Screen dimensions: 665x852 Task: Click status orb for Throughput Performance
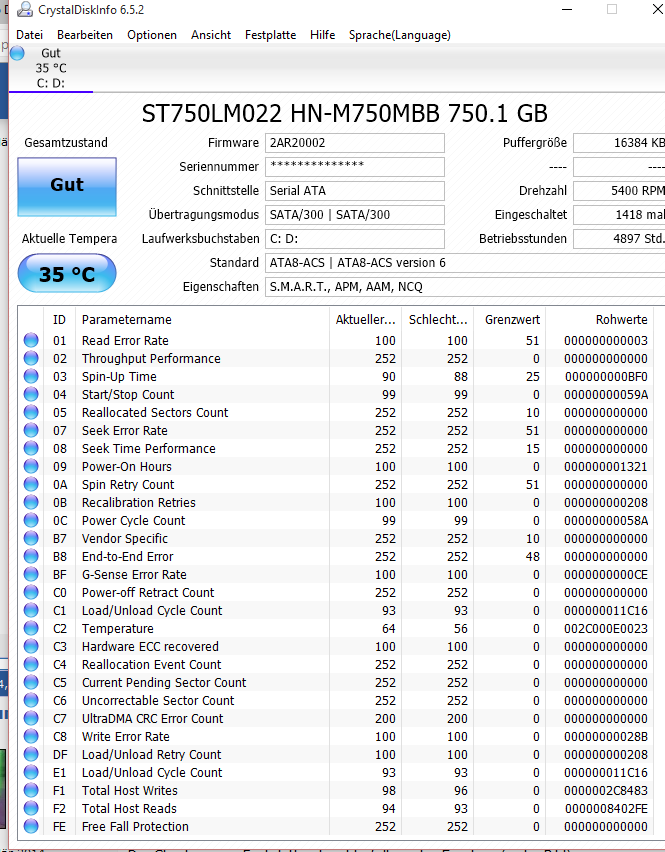tap(31, 359)
